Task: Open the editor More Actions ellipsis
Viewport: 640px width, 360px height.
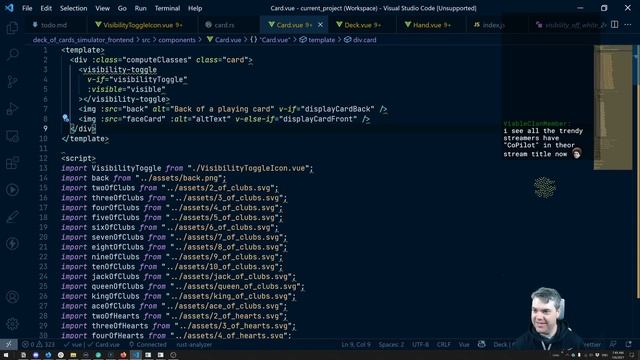Action: (x=628, y=24)
